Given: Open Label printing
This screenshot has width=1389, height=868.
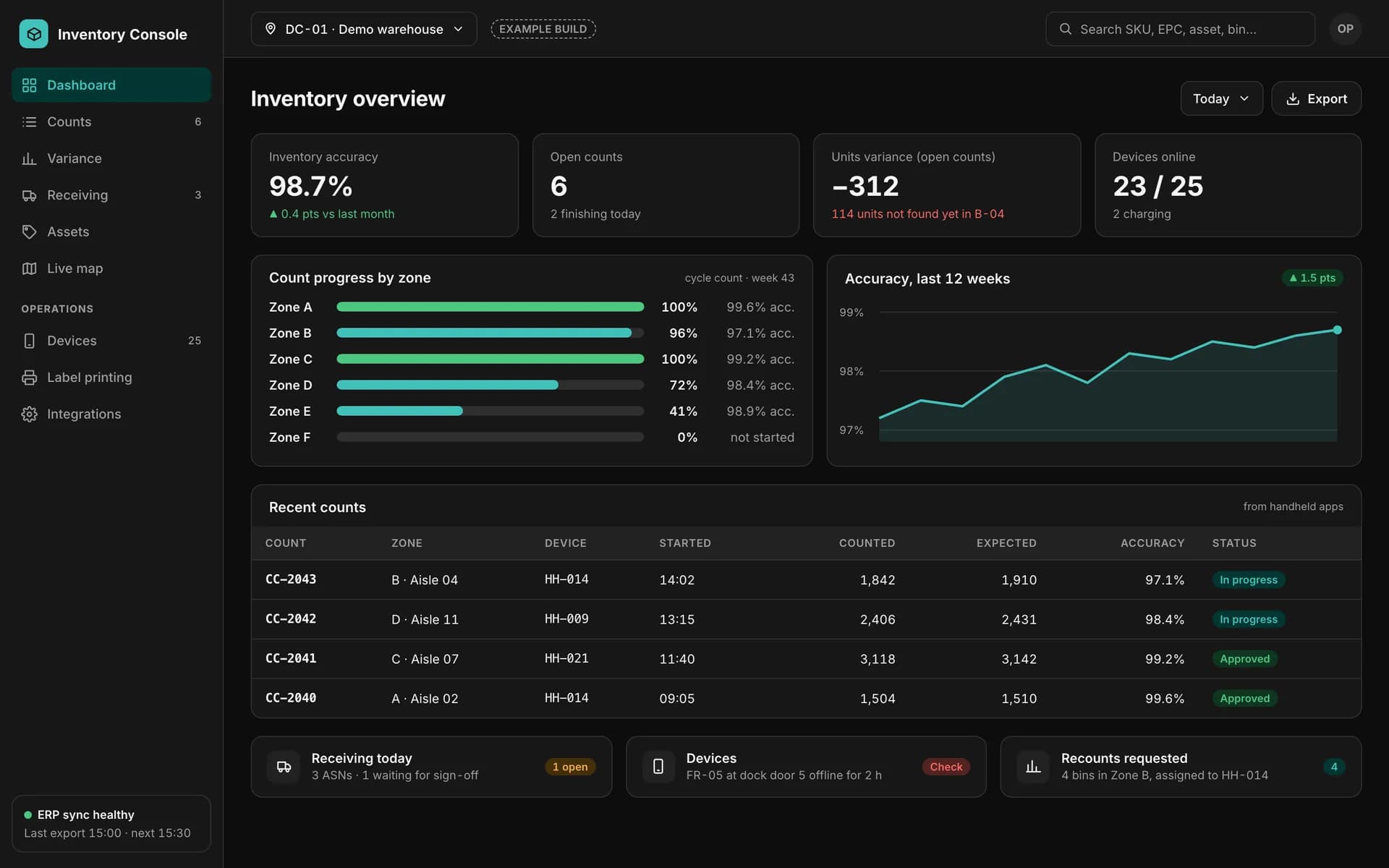Looking at the screenshot, I should click(x=111, y=378).
